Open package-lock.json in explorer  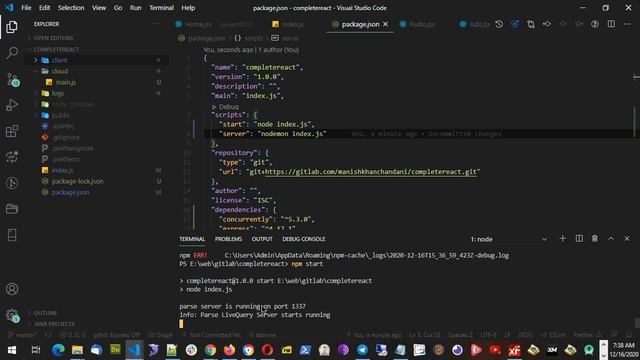tap(77, 181)
